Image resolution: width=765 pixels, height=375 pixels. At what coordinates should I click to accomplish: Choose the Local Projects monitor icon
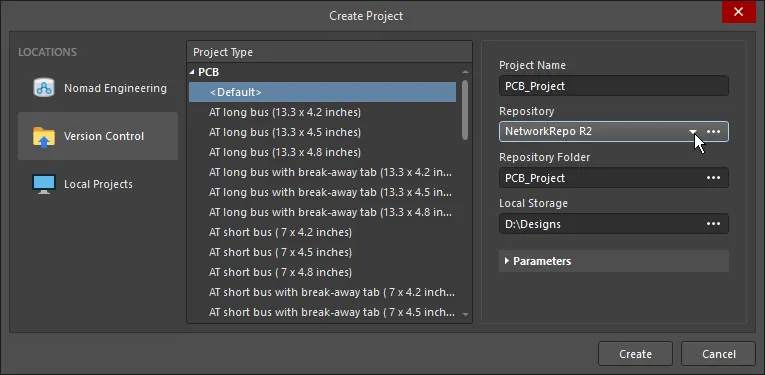[44, 184]
